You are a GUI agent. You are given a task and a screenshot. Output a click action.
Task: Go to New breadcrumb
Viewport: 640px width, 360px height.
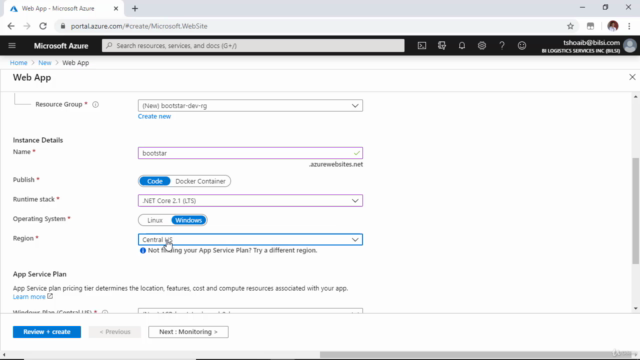(45, 63)
